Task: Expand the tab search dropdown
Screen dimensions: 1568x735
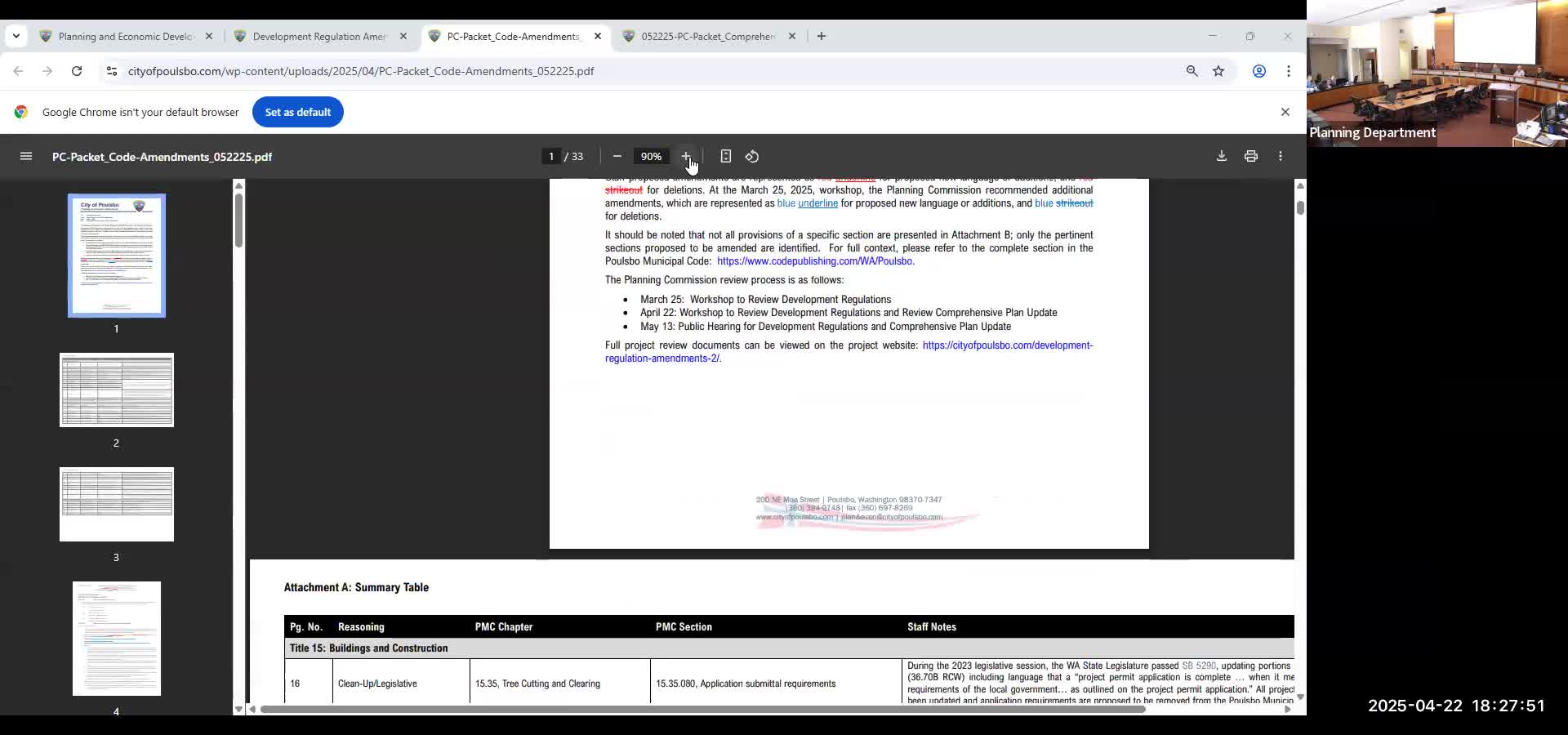Action: click(x=16, y=36)
